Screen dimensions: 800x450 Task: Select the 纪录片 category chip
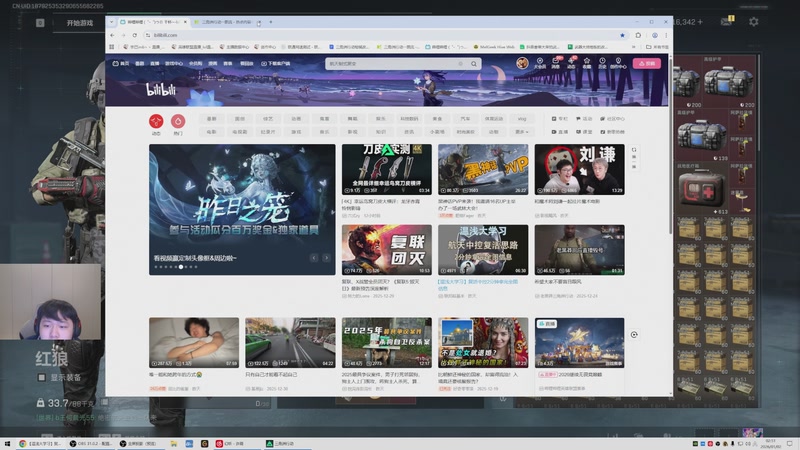tap(268, 132)
